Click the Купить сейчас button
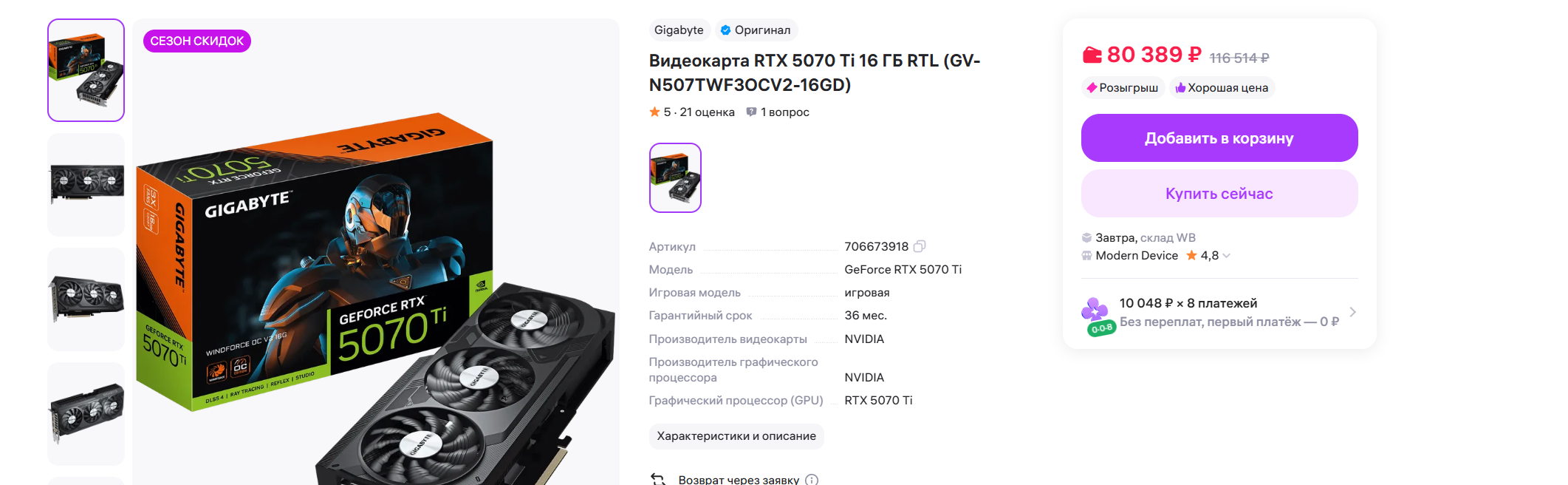The height and width of the screenshot is (485, 1568). (x=1219, y=194)
